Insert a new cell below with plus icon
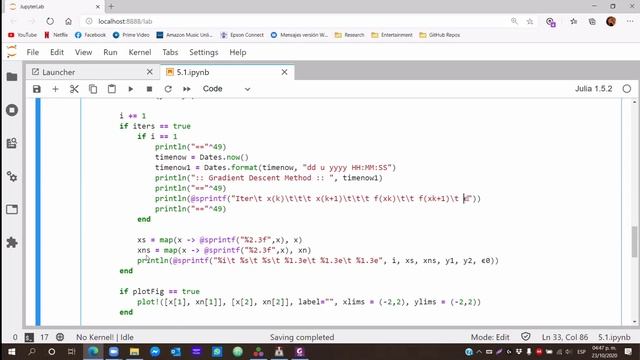 pos(56,89)
